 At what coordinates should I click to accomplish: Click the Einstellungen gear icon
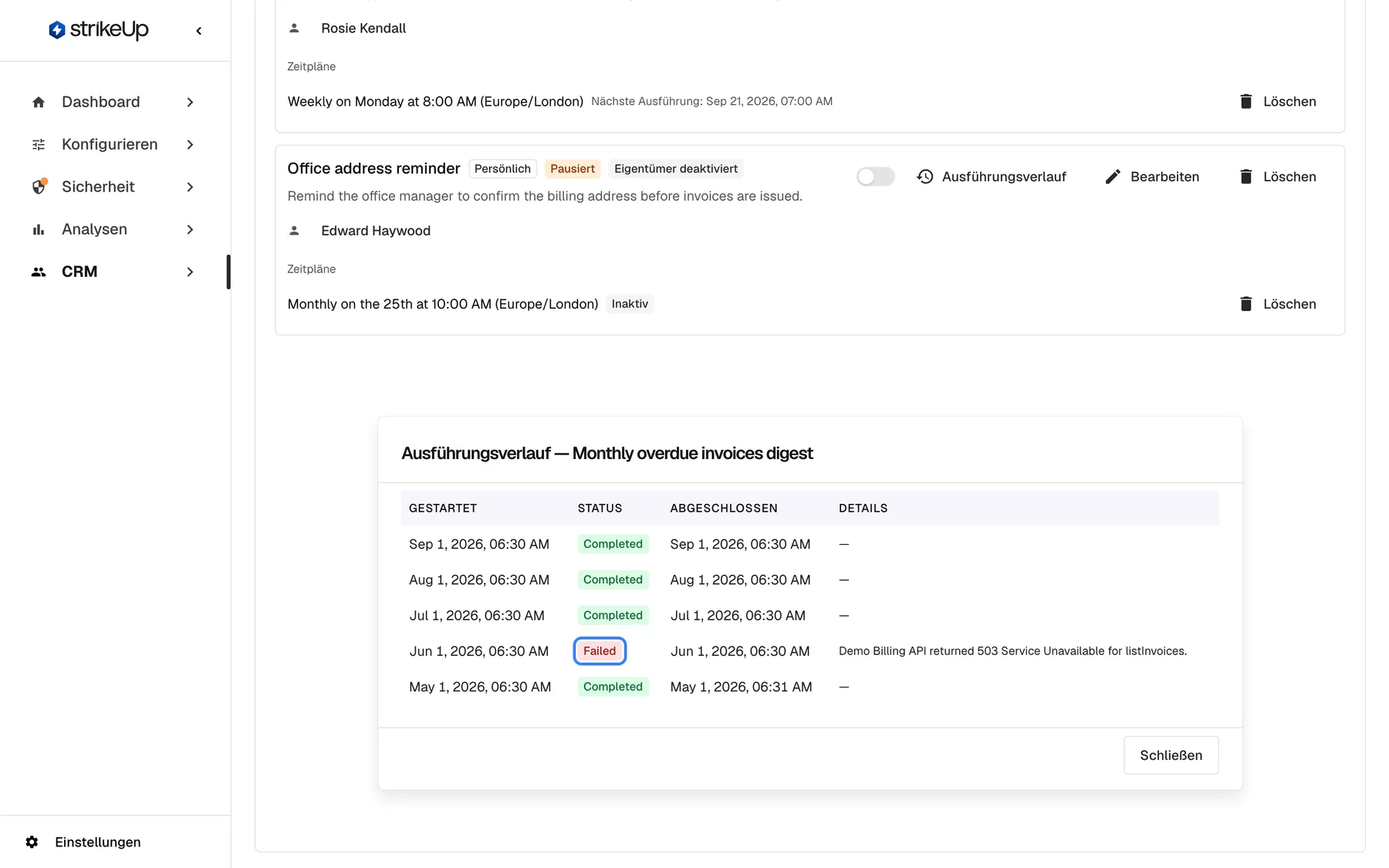point(32,842)
